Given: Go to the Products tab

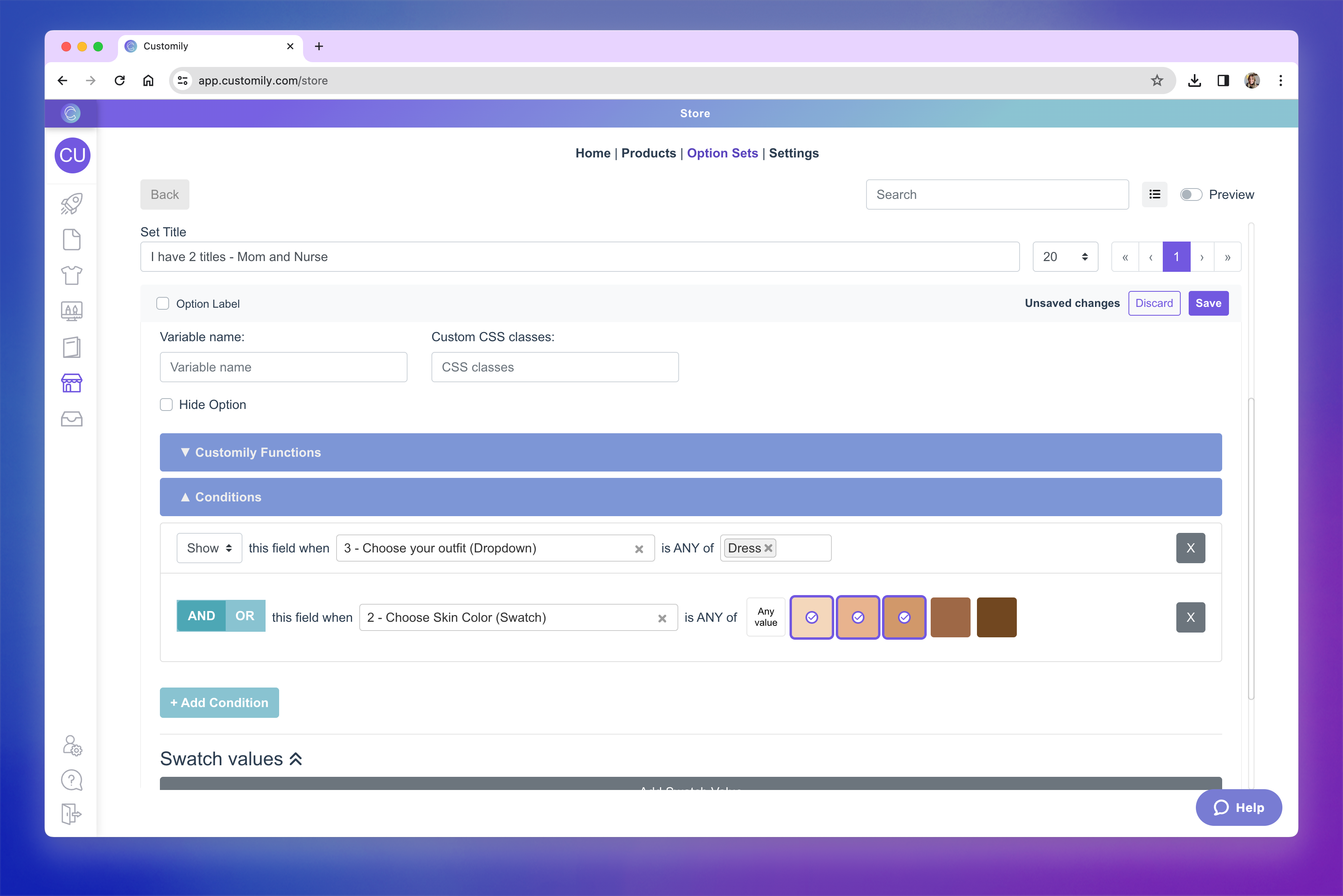Looking at the screenshot, I should (648, 153).
